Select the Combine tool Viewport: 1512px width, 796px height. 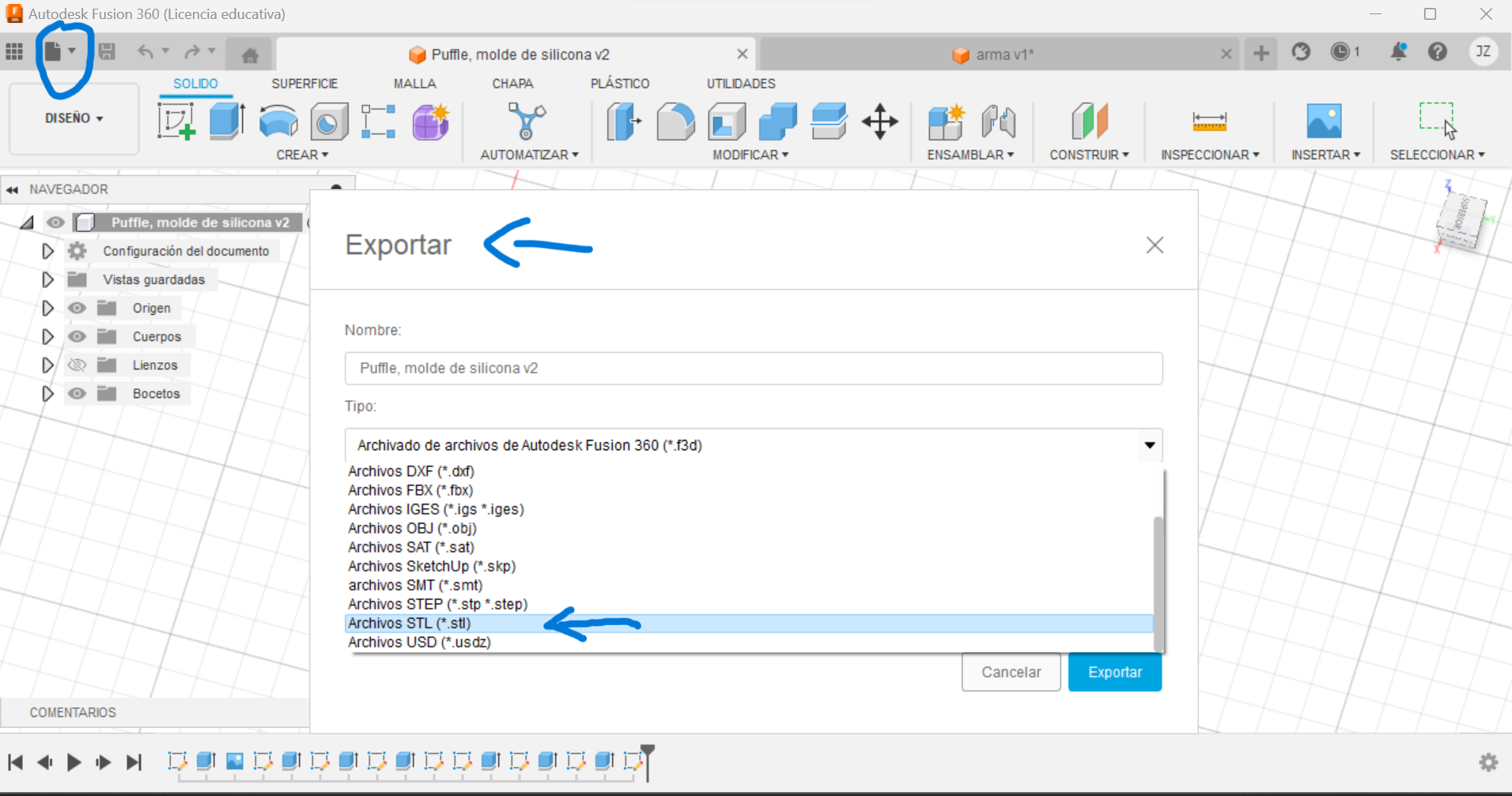tap(778, 122)
